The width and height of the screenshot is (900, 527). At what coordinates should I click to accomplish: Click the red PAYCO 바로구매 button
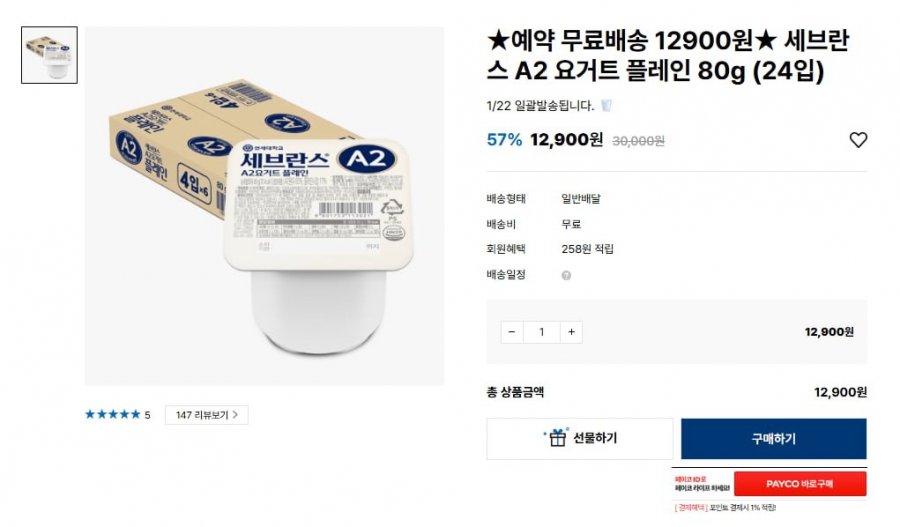click(x=800, y=484)
